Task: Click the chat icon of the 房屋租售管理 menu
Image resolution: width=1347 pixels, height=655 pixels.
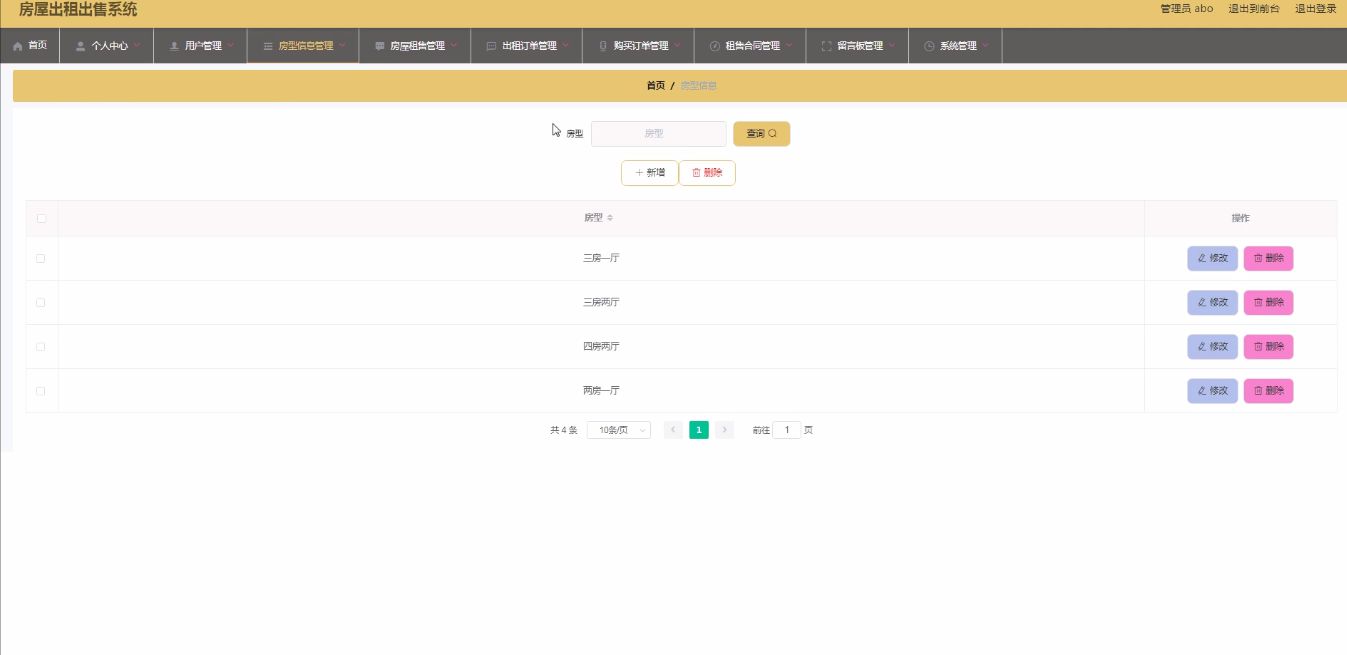Action: click(x=379, y=46)
